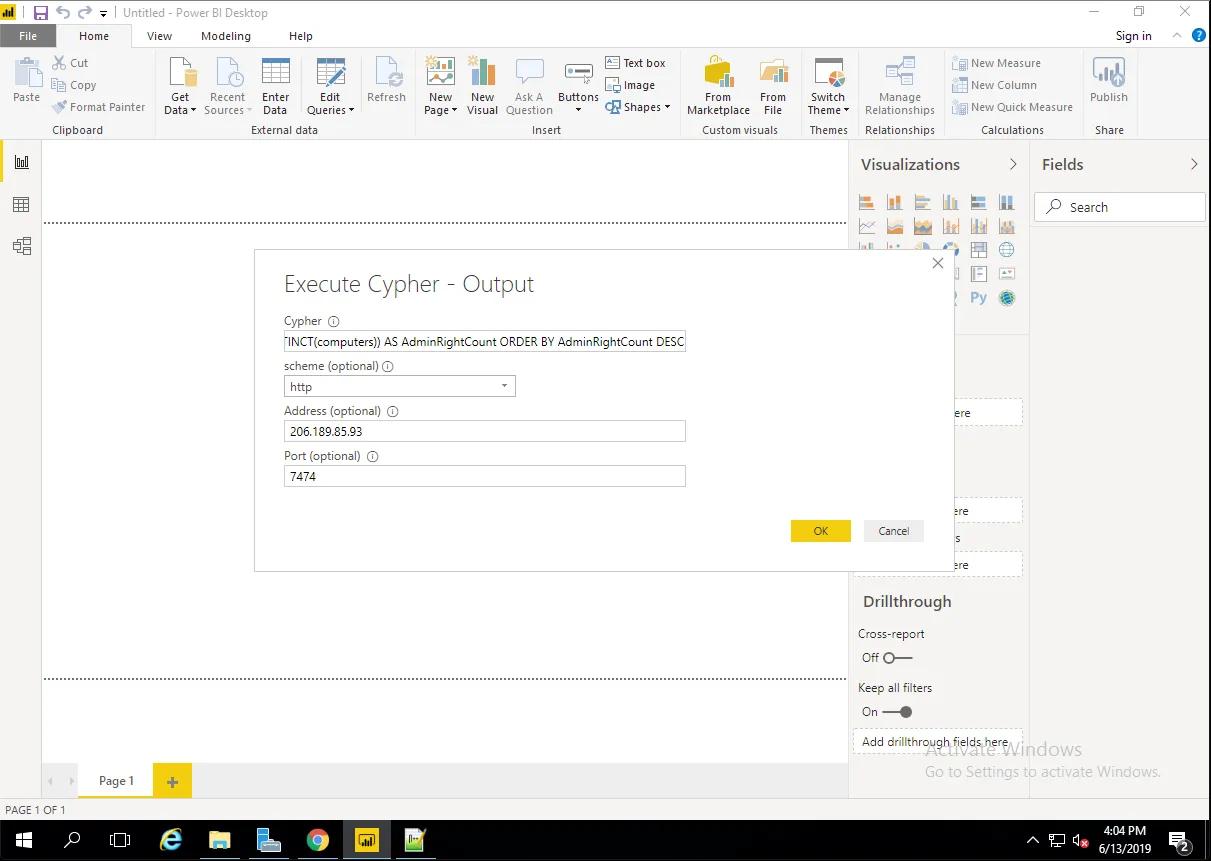The image size is (1211, 861).
Task: Select the stacked bar chart visualization
Action: coord(867,202)
